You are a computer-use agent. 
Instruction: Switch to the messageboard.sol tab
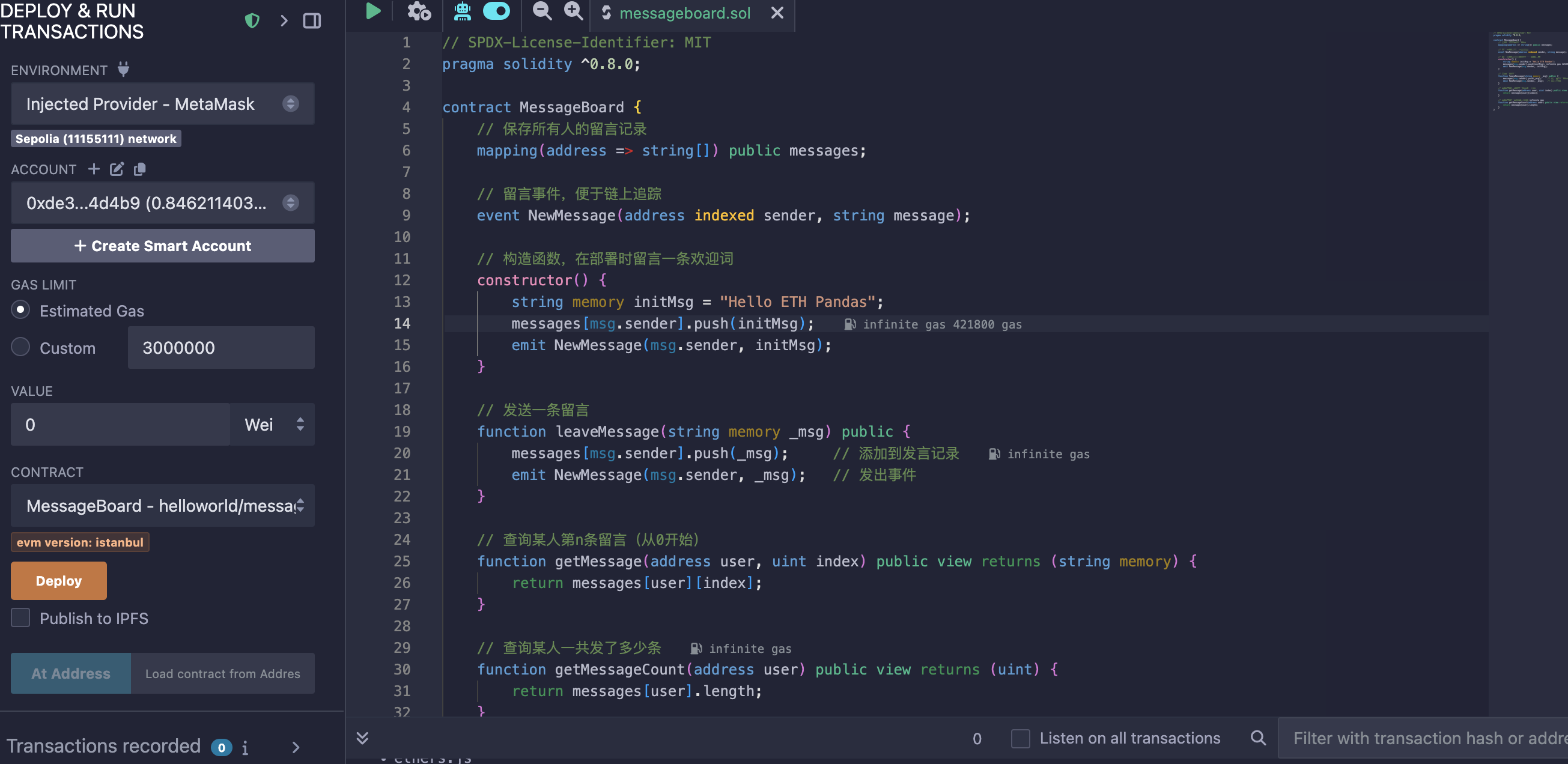(x=685, y=13)
